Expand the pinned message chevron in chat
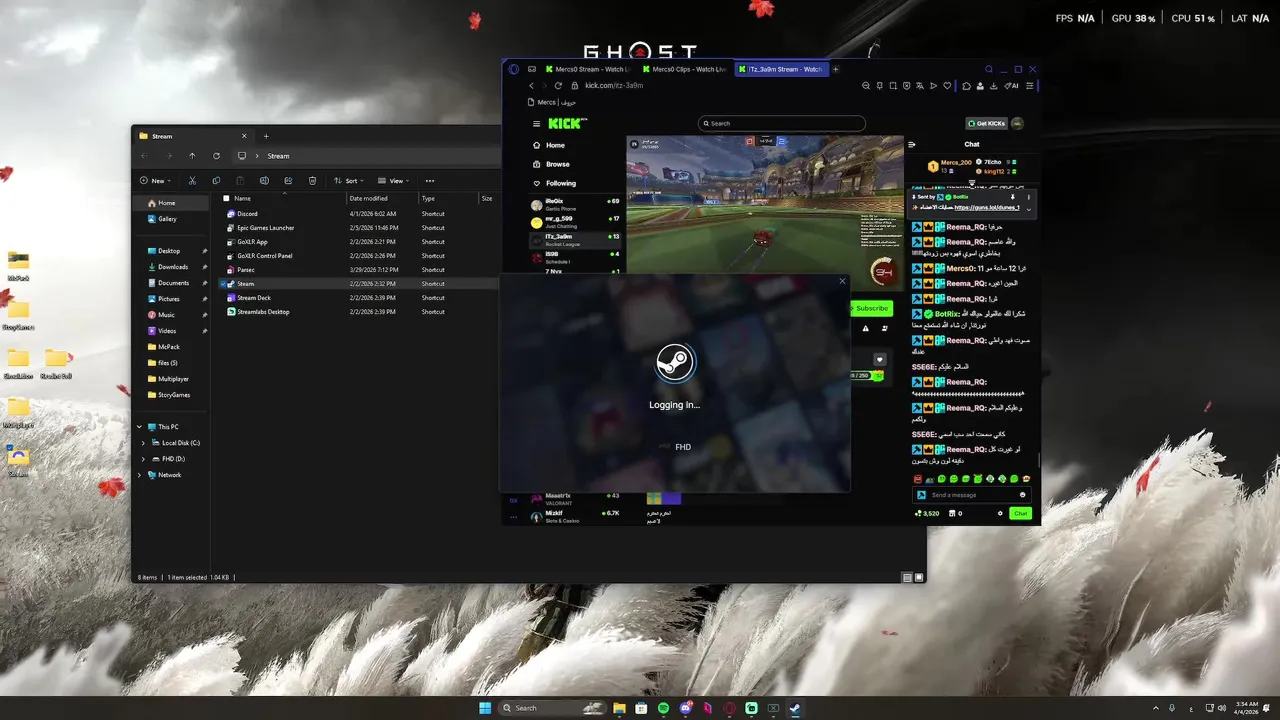Viewport: 1280px width, 720px height. 1028,209
